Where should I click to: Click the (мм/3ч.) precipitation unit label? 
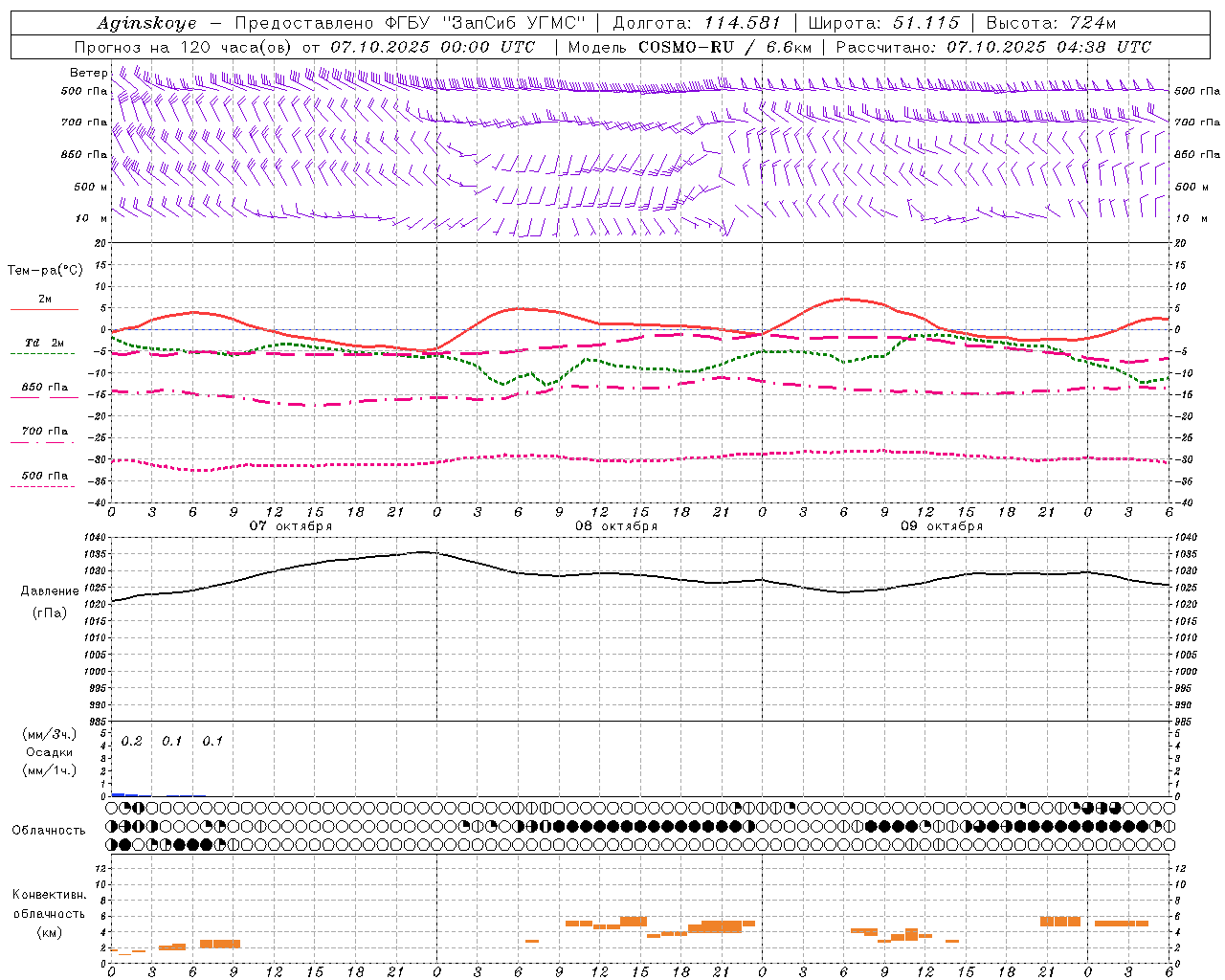pyautogui.click(x=50, y=734)
